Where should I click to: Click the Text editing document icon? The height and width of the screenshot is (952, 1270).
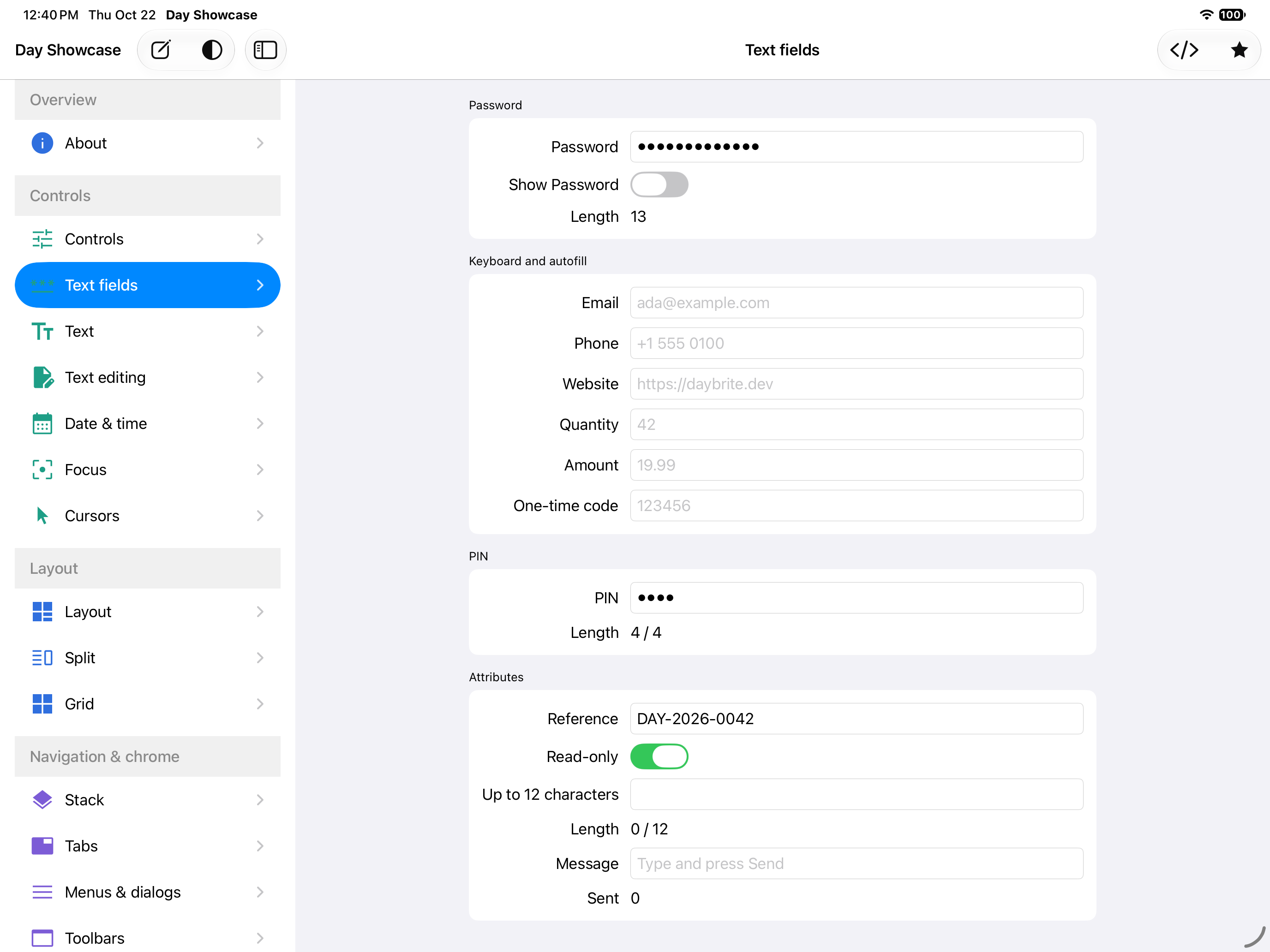coord(43,377)
